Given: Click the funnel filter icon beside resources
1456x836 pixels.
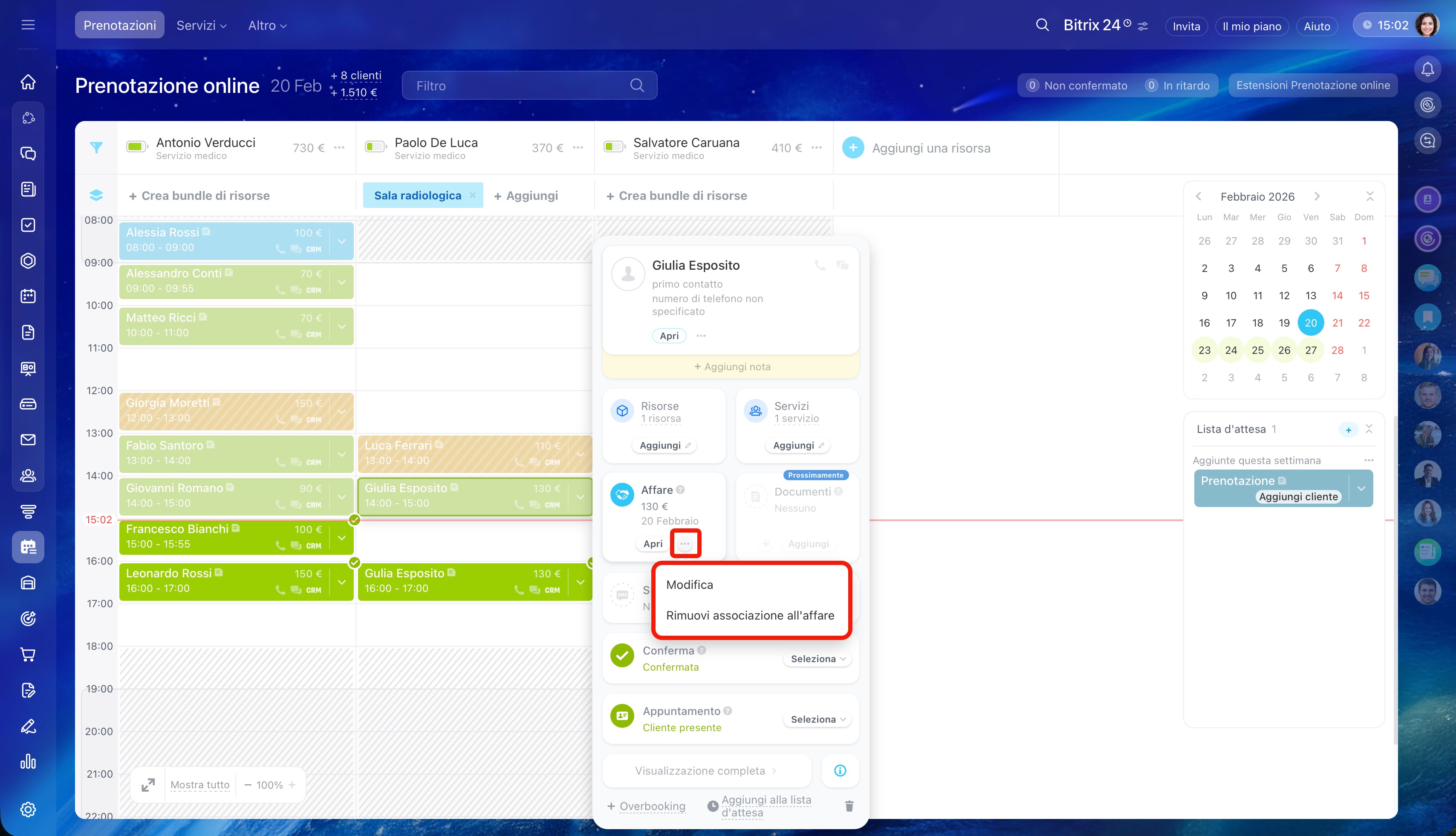Looking at the screenshot, I should tap(96, 147).
